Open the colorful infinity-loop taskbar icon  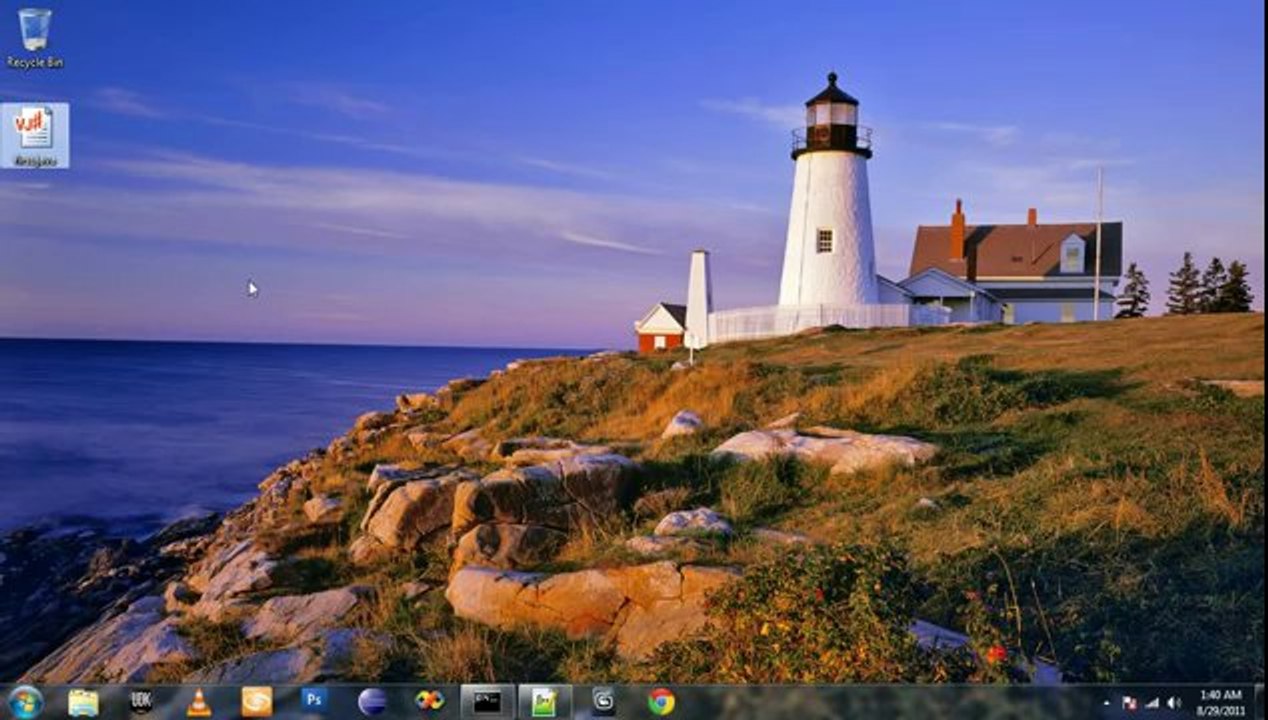[430, 702]
